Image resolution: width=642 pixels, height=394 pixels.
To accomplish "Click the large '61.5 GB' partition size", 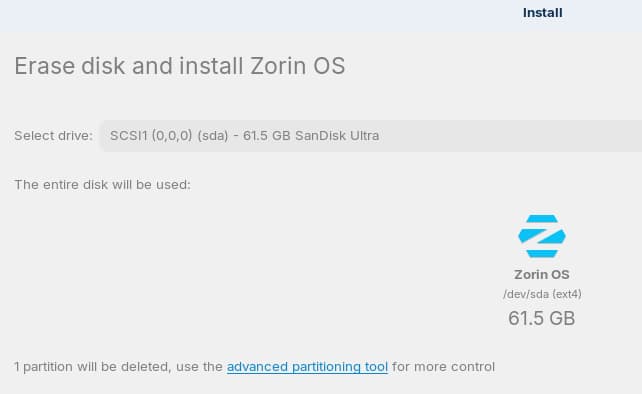I will [542, 318].
